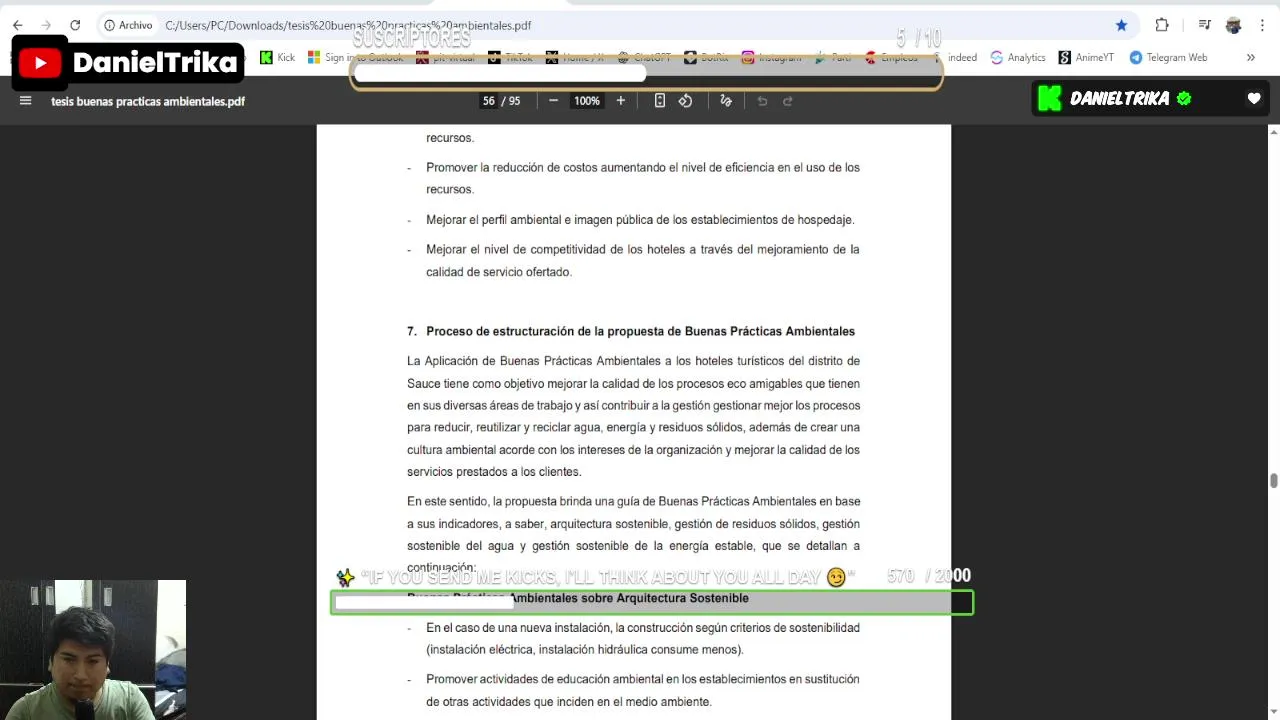Open the media controls icon
Viewport: 1280px width, 720px height.
1205,25
